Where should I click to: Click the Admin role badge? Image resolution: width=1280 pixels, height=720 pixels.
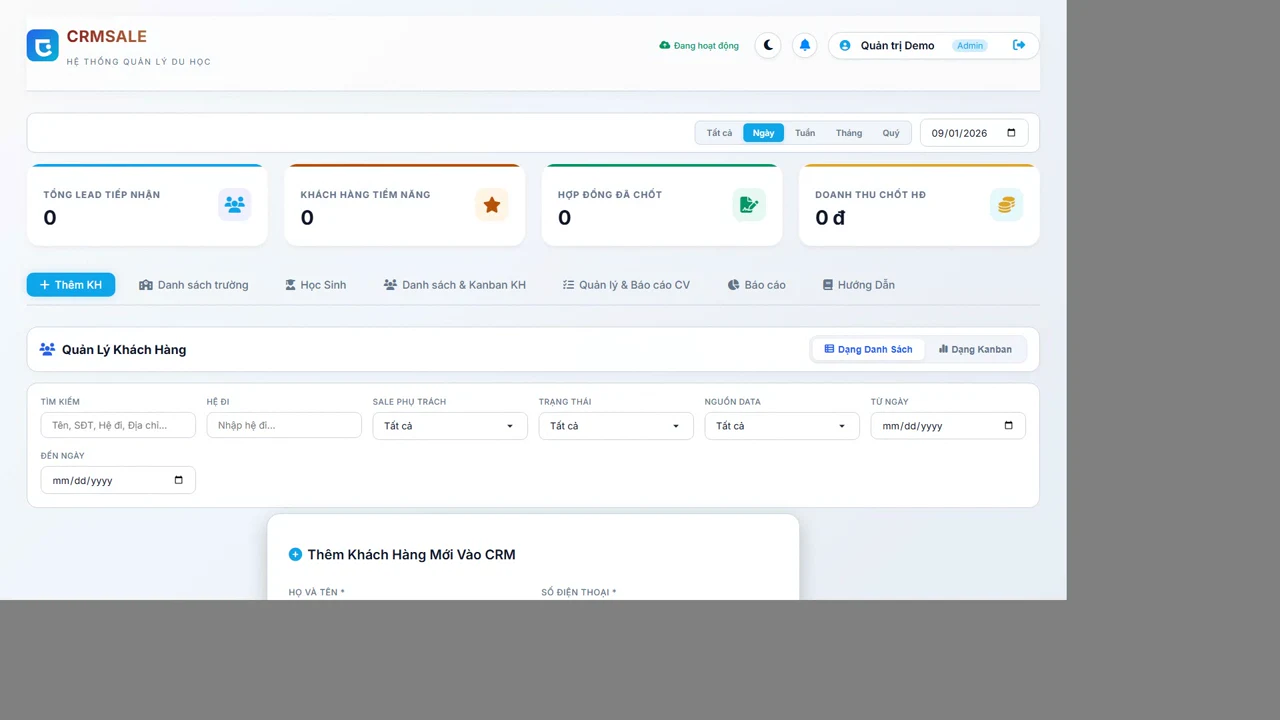[x=970, y=46]
